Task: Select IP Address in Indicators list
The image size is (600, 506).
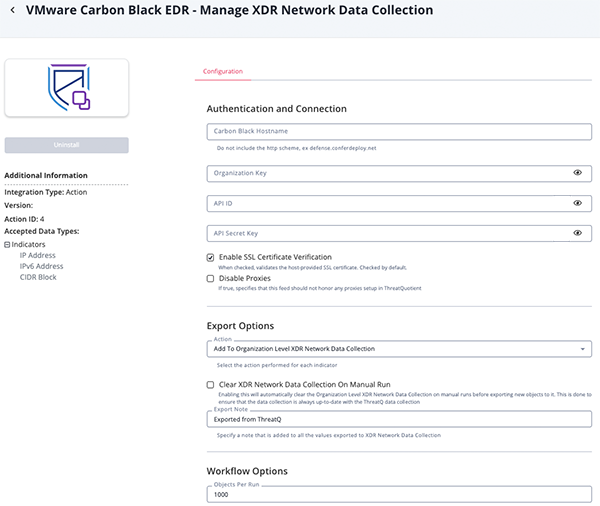Action: 38,255
